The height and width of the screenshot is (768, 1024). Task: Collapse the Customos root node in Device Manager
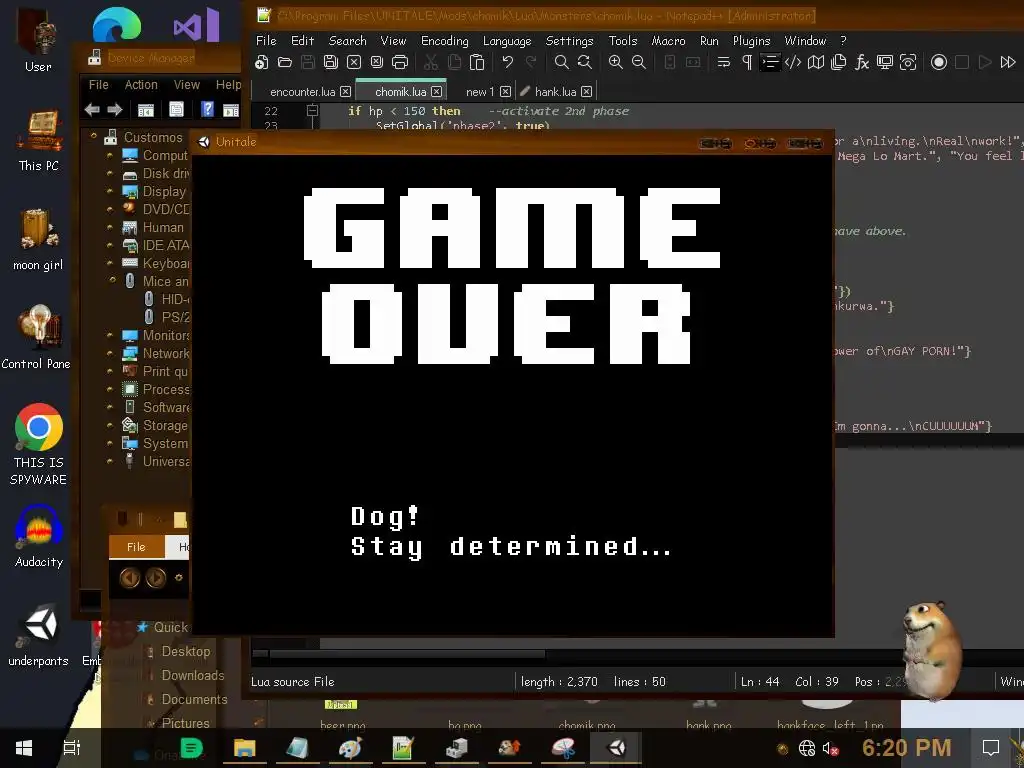tap(93, 136)
